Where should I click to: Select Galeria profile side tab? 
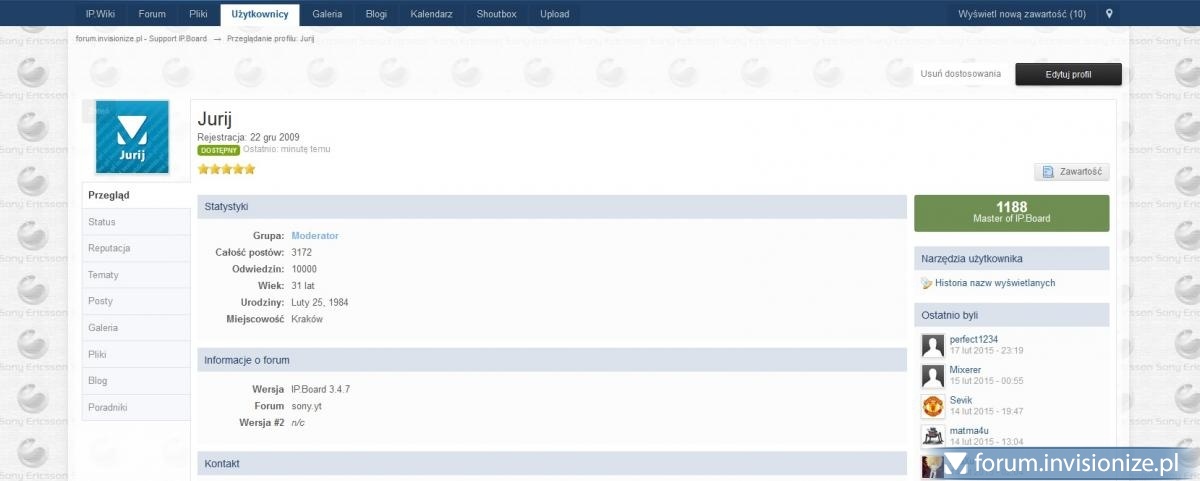click(x=136, y=328)
